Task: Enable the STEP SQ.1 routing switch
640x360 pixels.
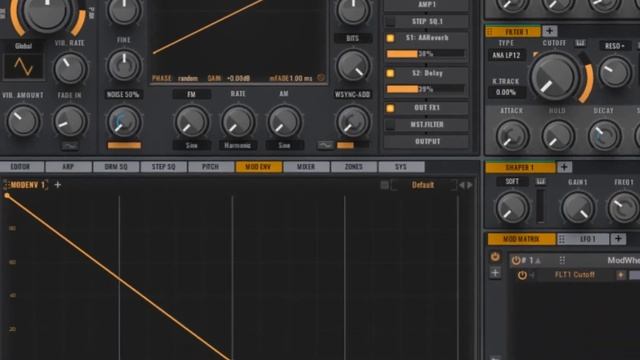Action: (390, 21)
